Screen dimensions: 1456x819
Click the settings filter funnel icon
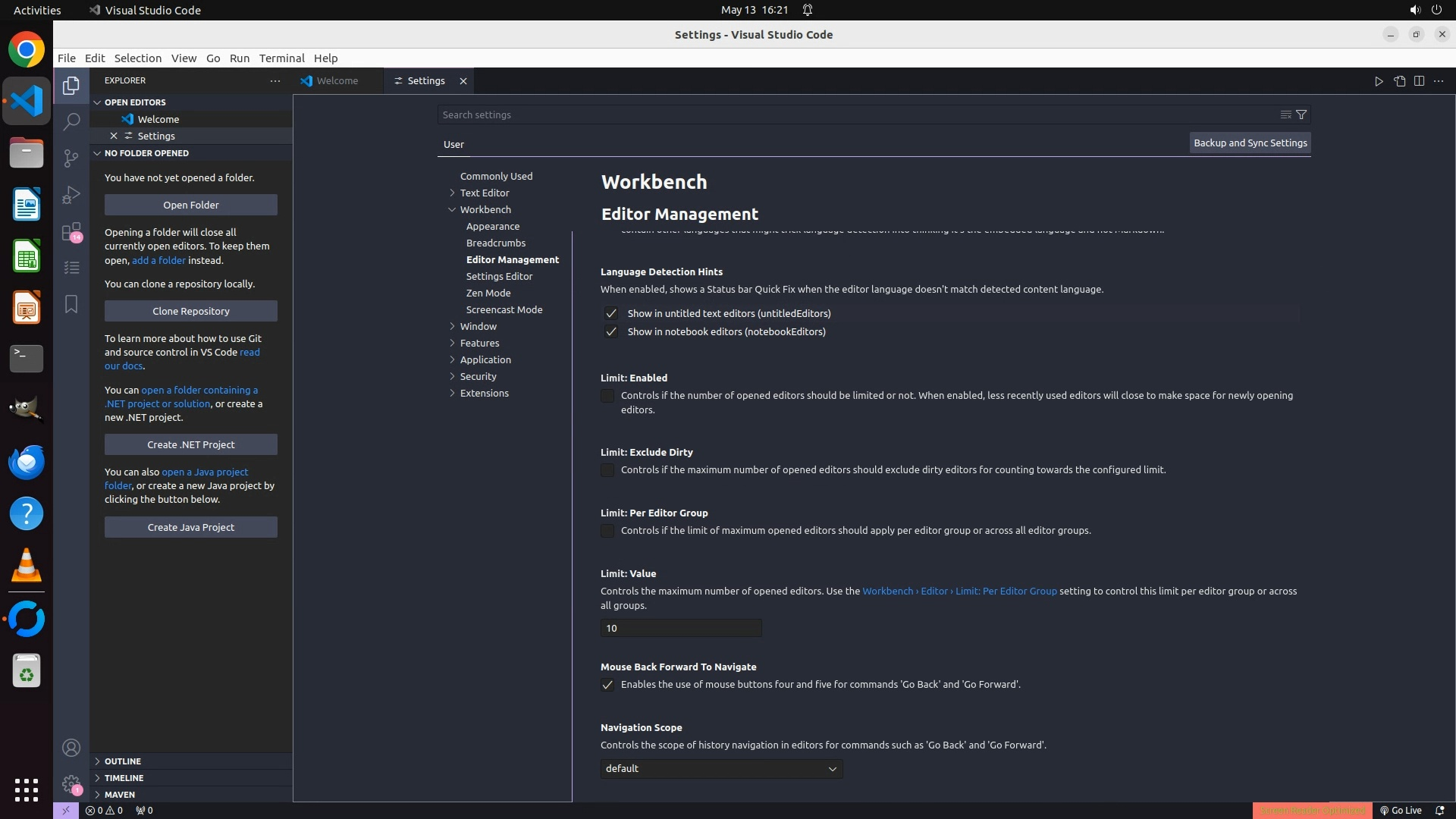1301,115
